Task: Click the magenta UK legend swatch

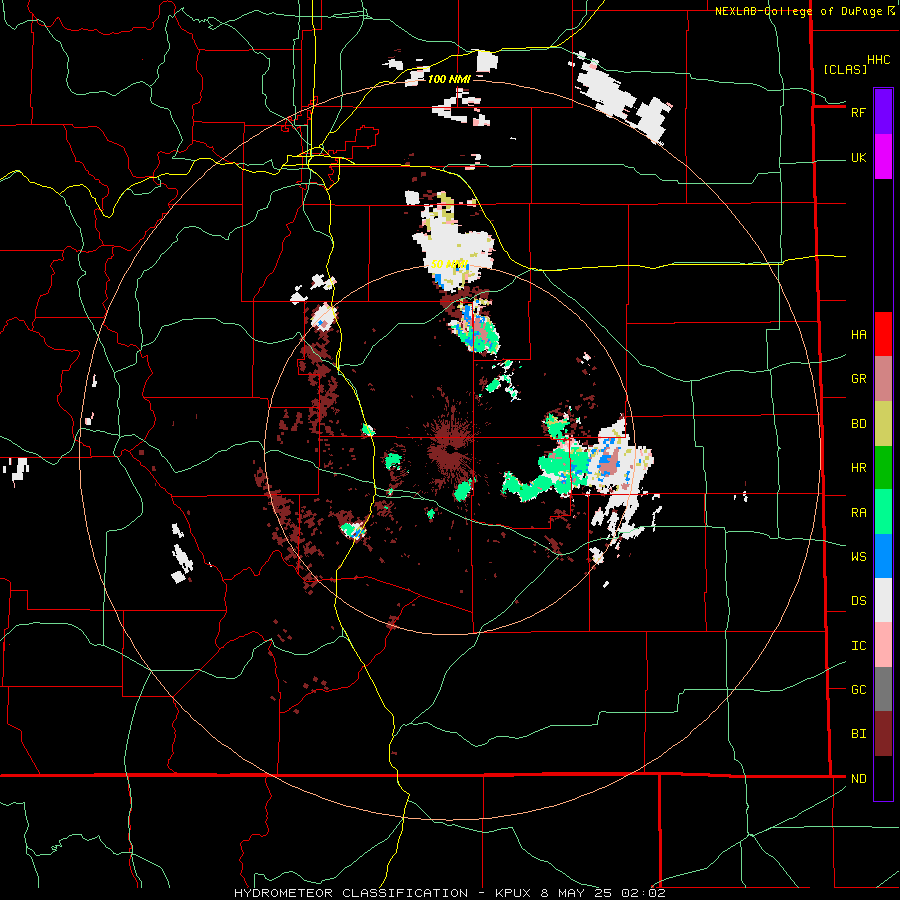Action: [x=883, y=157]
